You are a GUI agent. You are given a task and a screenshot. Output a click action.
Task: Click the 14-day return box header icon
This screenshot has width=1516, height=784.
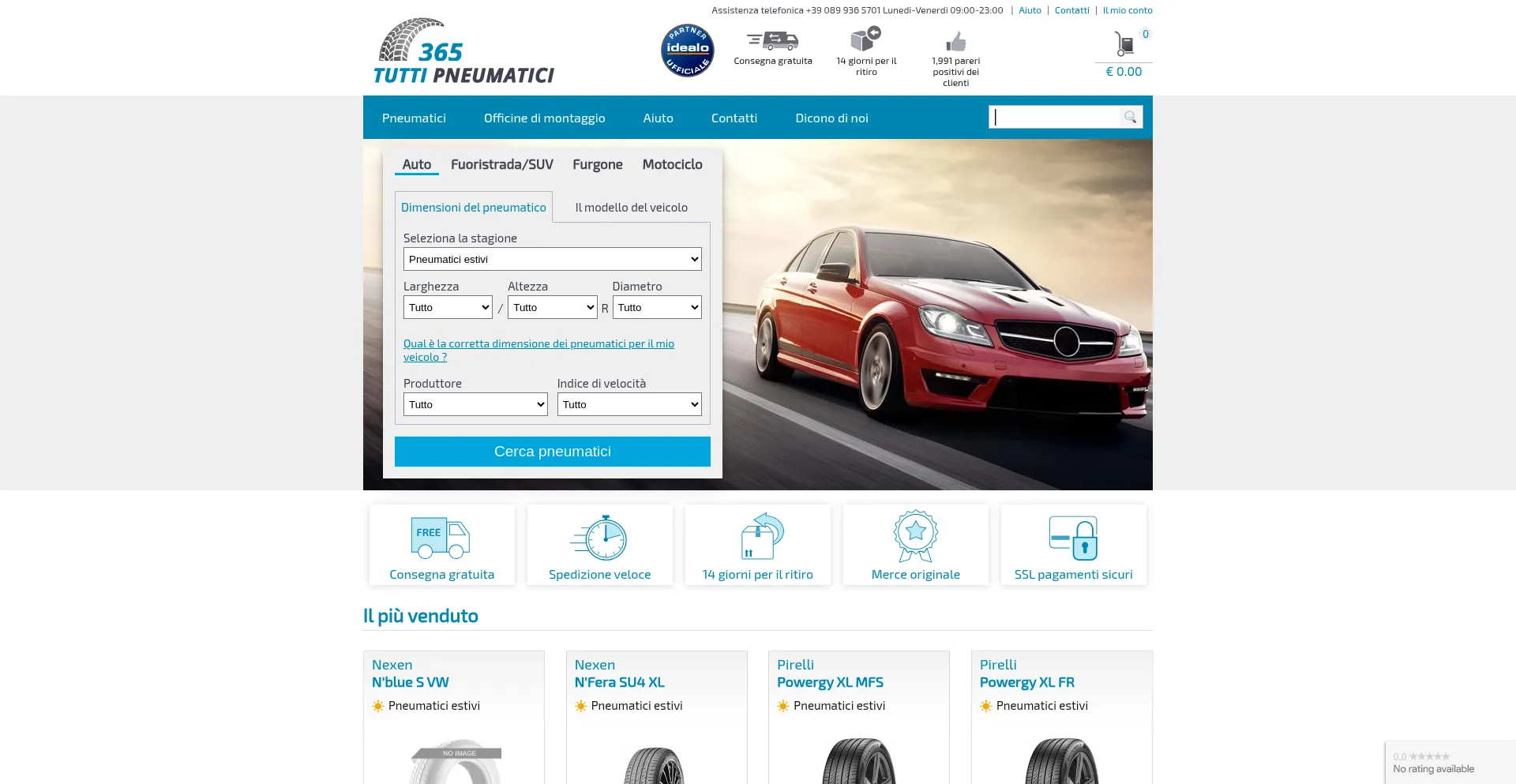point(865,39)
